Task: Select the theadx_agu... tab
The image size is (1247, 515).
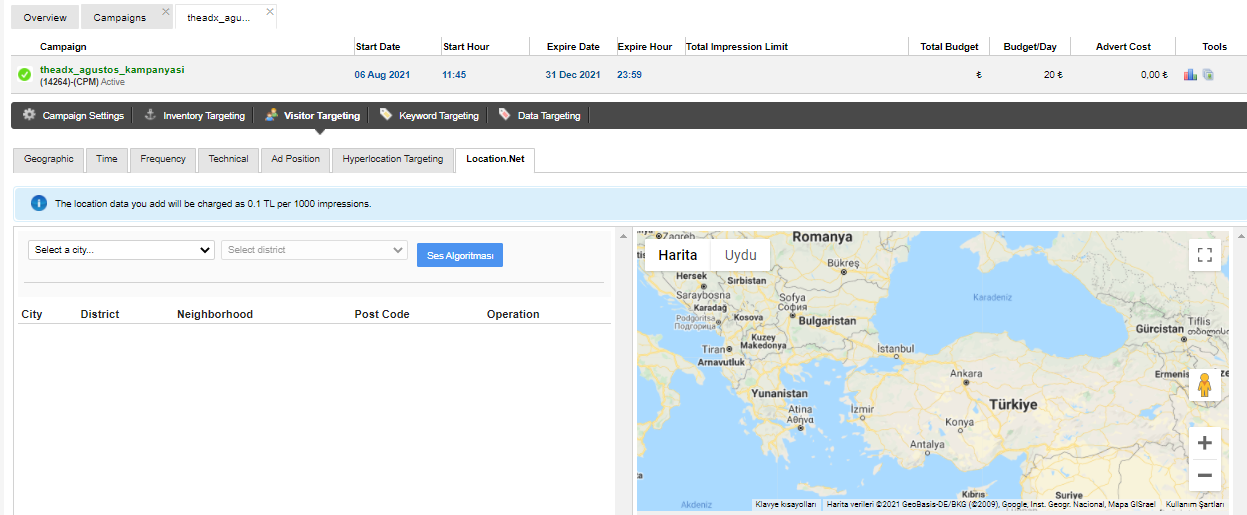Action: (219, 17)
